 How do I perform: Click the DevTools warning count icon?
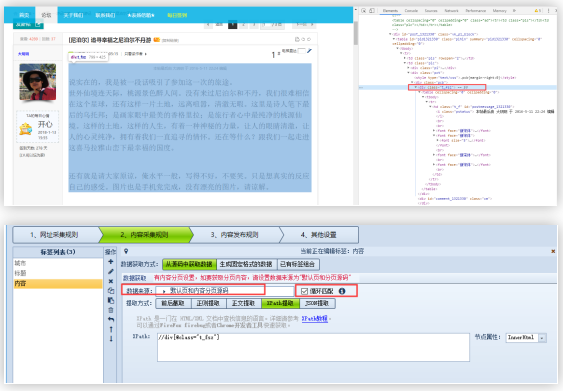click(538, 11)
